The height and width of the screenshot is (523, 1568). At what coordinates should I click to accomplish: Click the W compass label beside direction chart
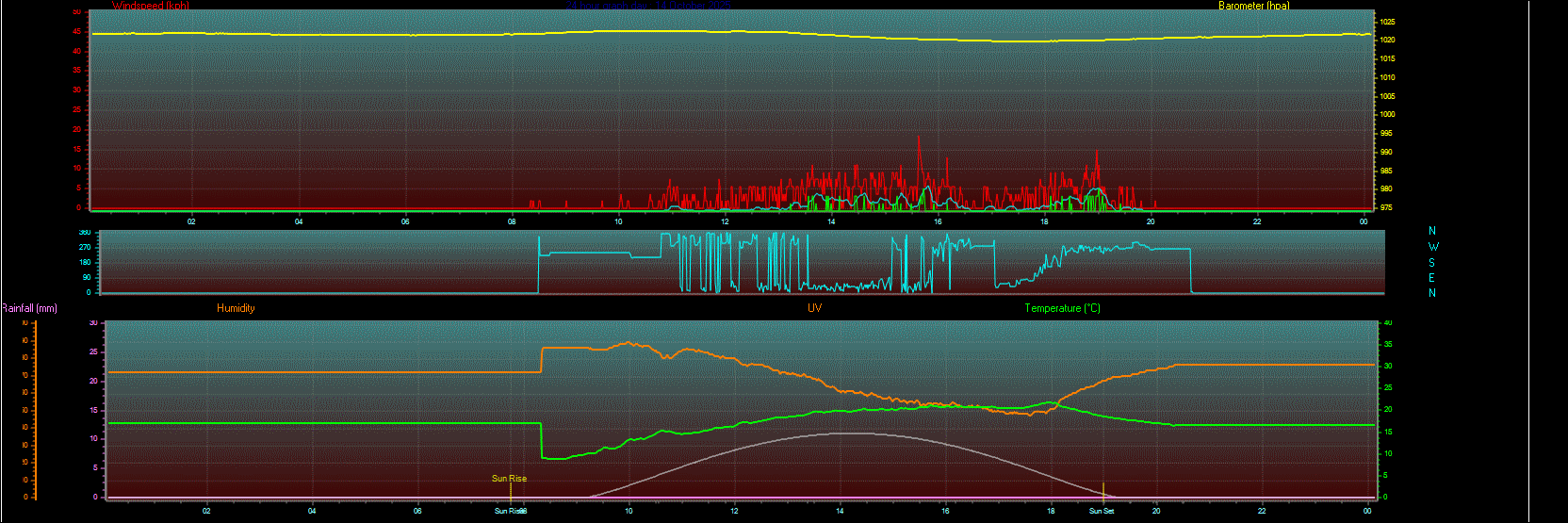(1433, 247)
